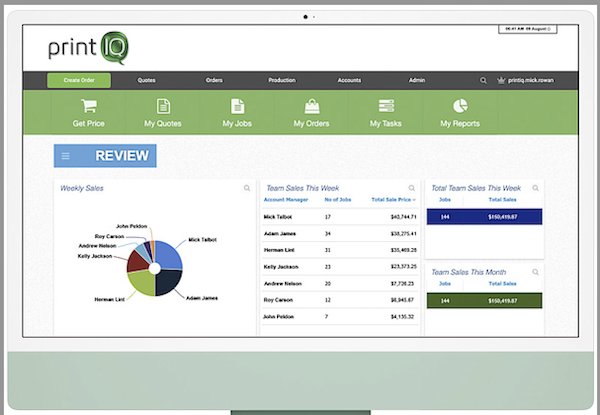
Task: Open My Reports pie icon
Action: [x=460, y=106]
